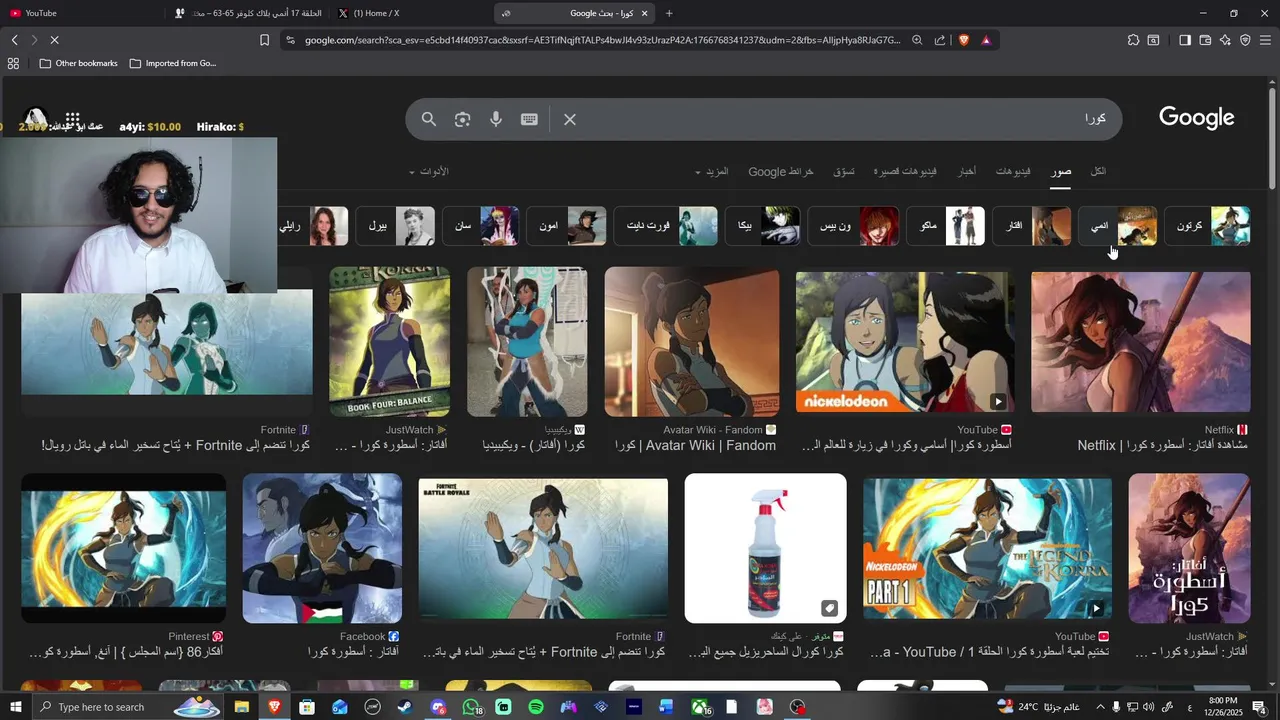Open Brave Leo AI assistant icon
This screenshot has height=720, width=1280.
[x=1225, y=40]
